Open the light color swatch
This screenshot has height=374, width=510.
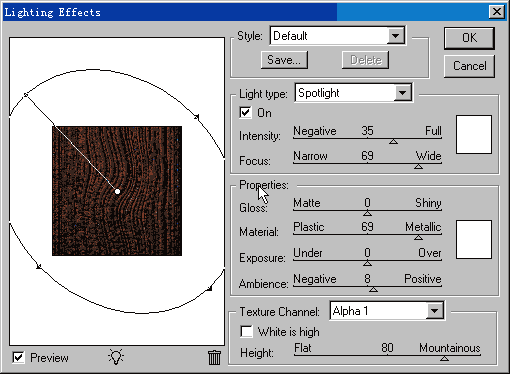(474, 135)
